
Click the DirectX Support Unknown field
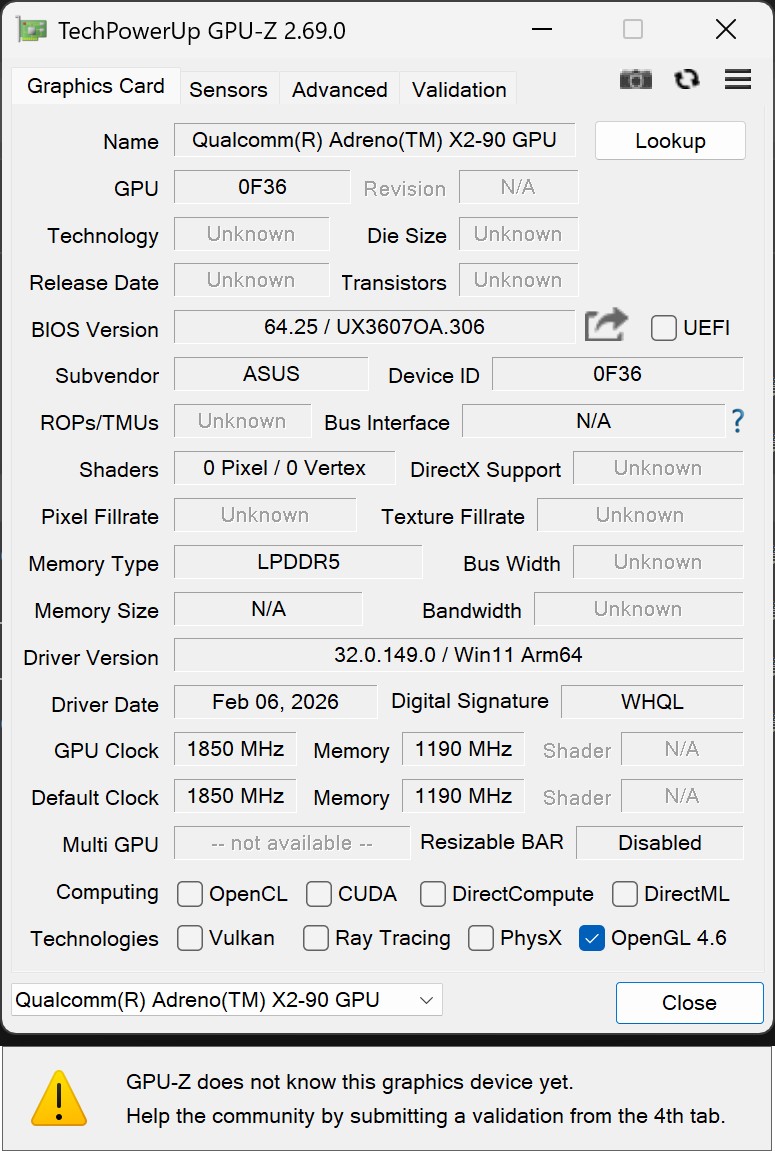coord(658,468)
